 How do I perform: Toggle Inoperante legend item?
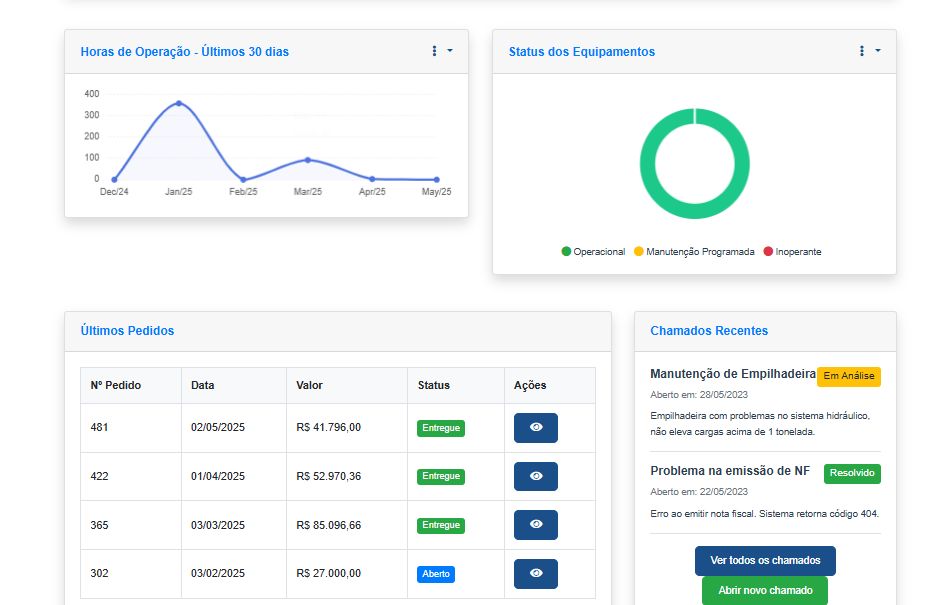tap(792, 252)
